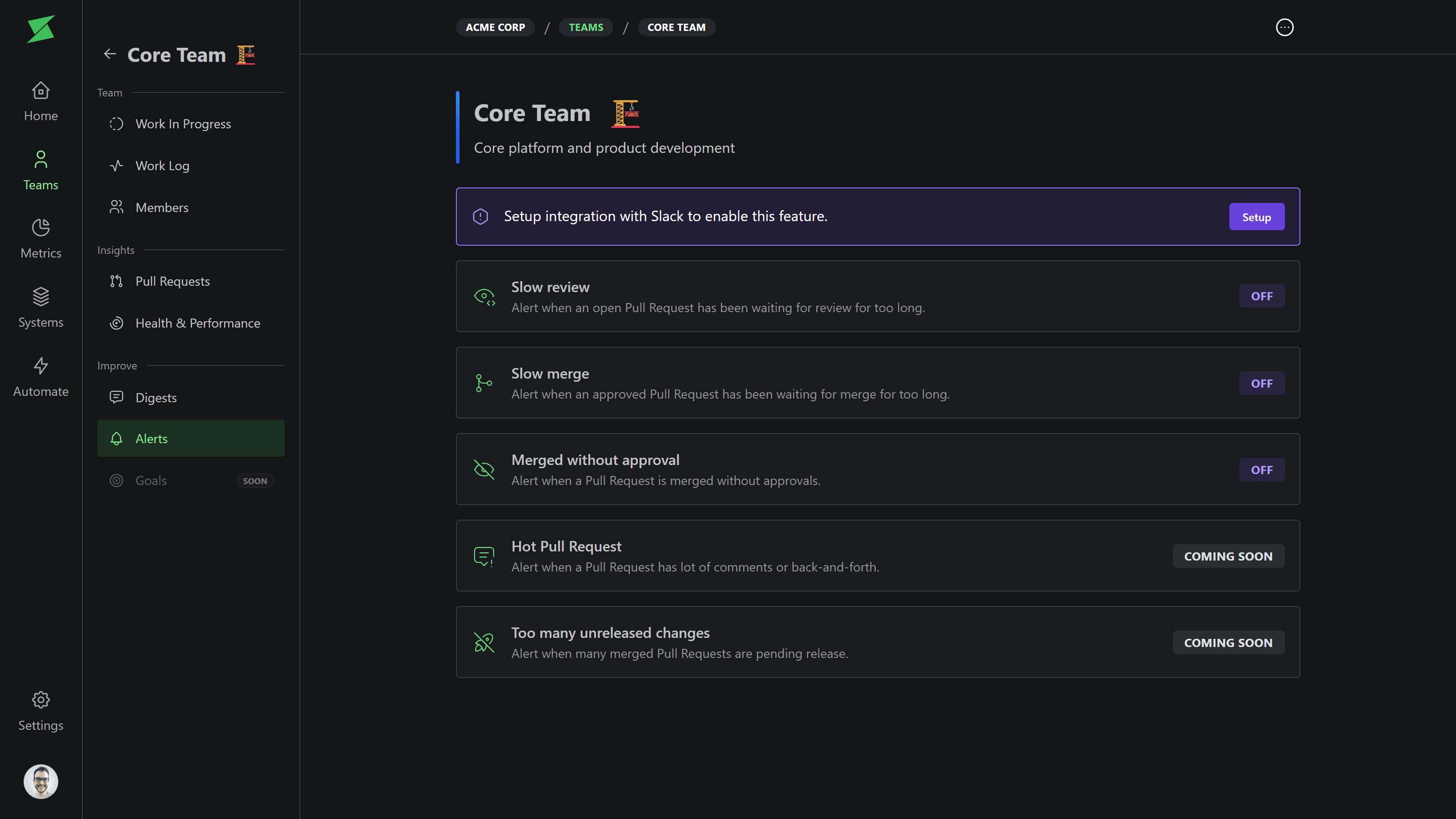Open the Automate lightning icon

[40, 366]
